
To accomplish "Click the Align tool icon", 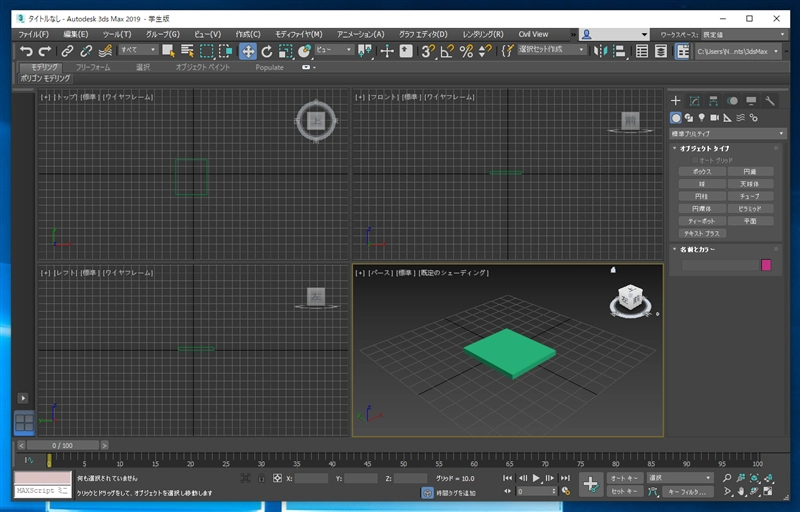I will (x=619, y=51).
